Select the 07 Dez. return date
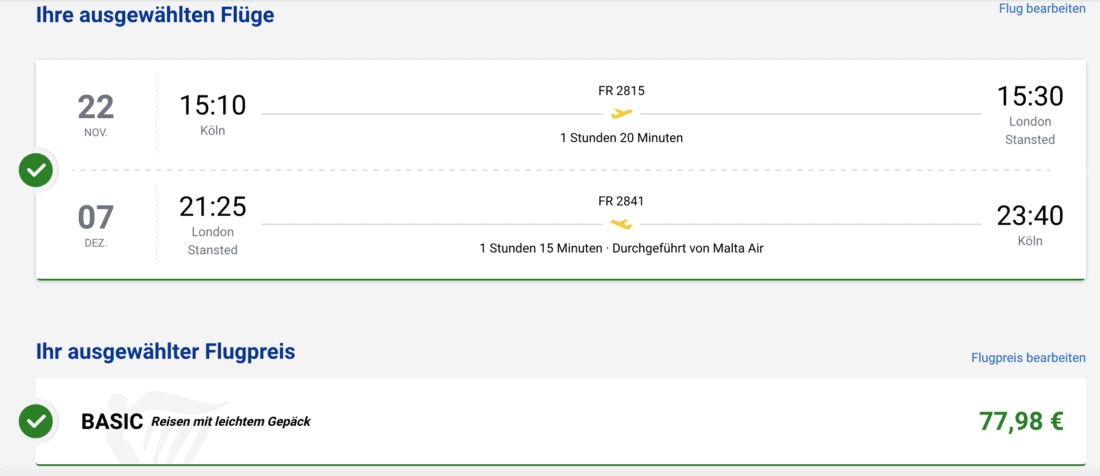The height and width of the screenshot is (476, 1100). [96, 223]
